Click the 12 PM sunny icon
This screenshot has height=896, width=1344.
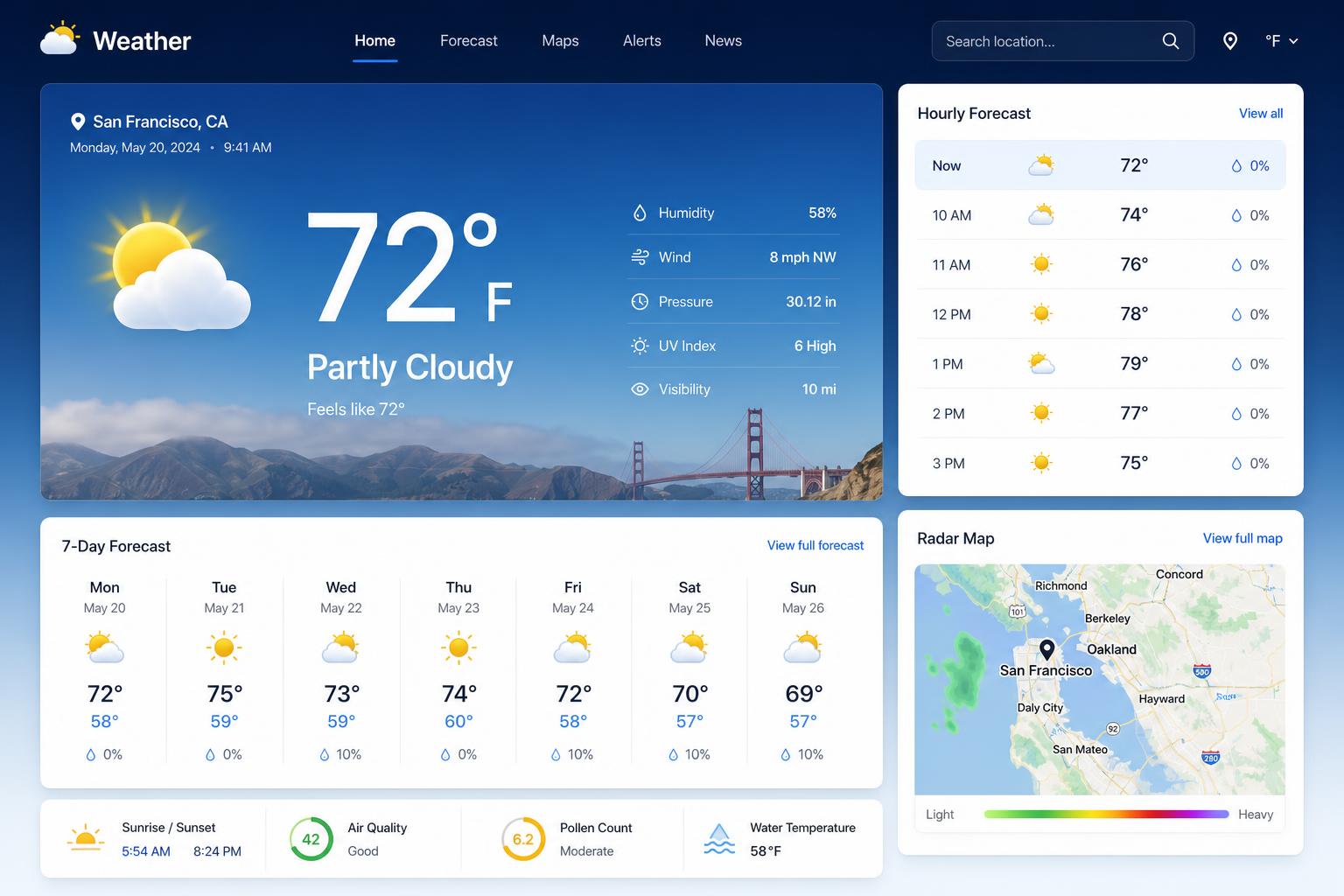click(x=1040, y=314)
